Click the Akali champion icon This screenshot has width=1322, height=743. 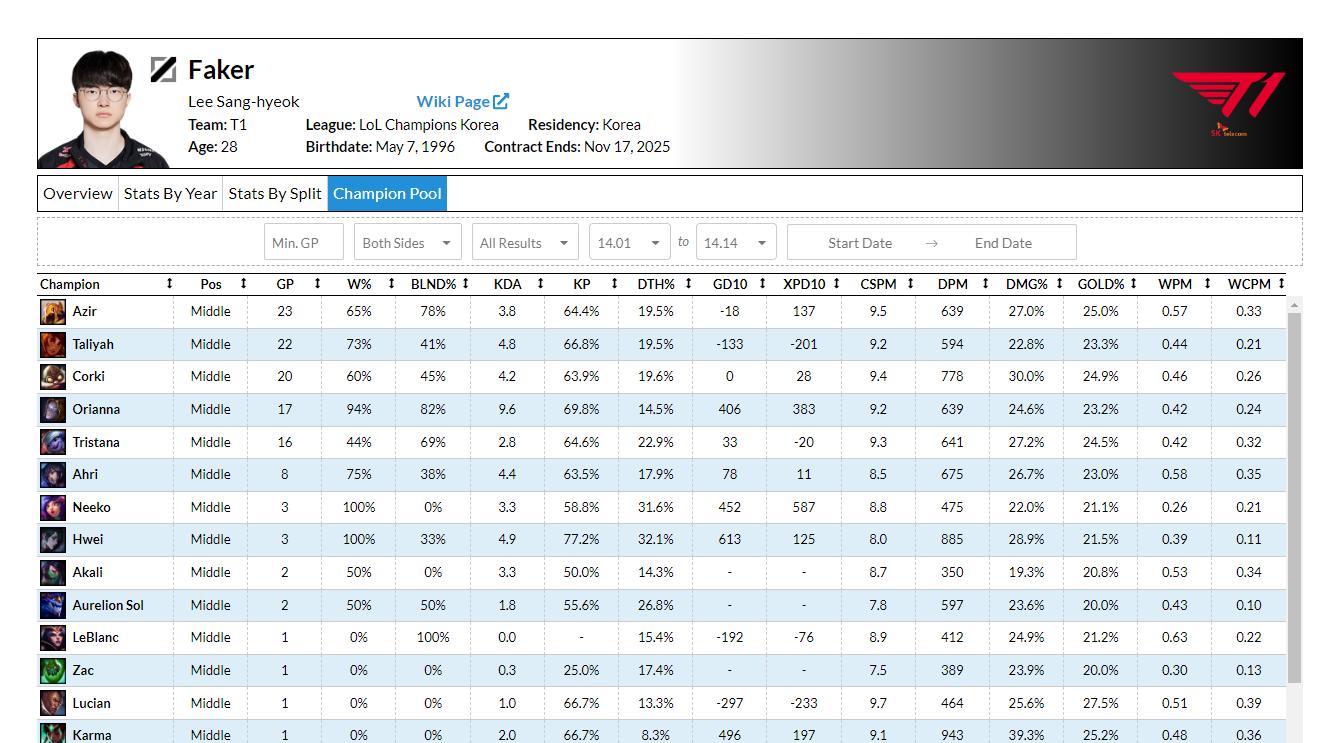53,572
